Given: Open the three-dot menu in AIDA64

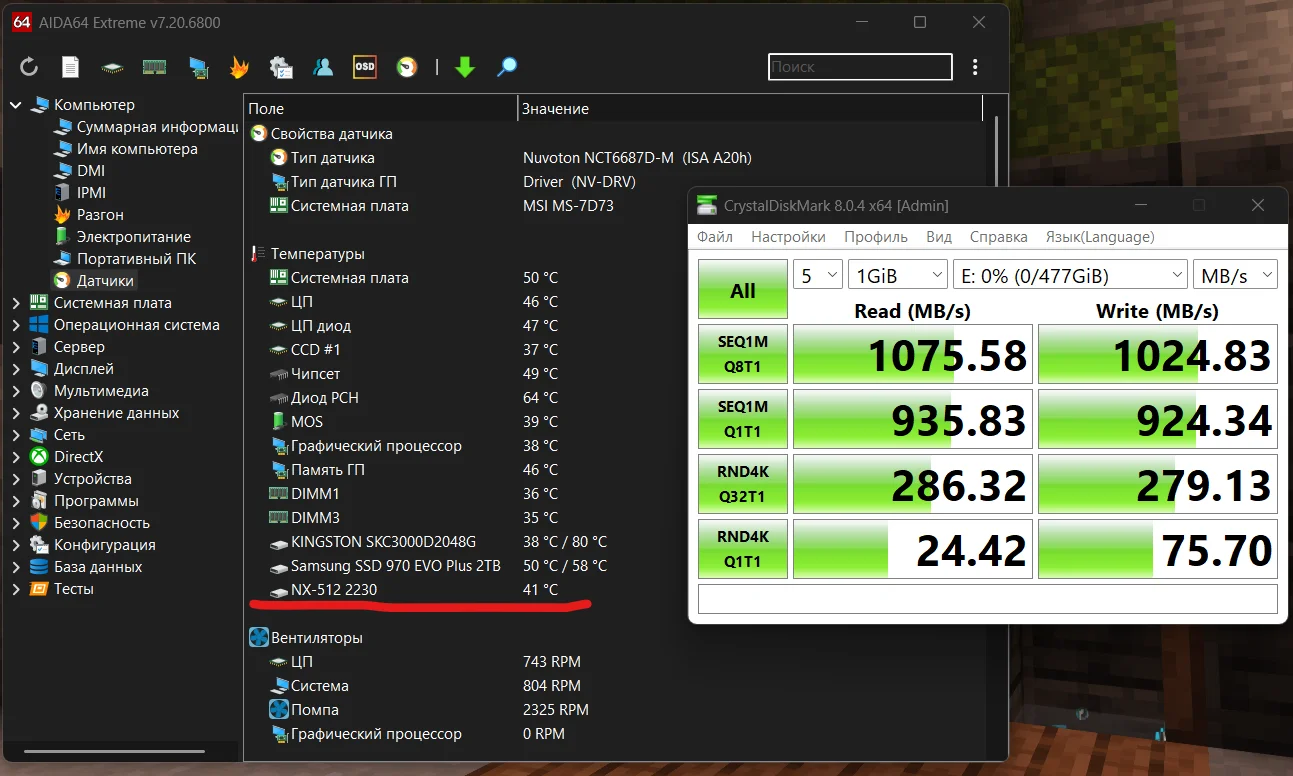Looking at the screenshot, I should (976, 67).
